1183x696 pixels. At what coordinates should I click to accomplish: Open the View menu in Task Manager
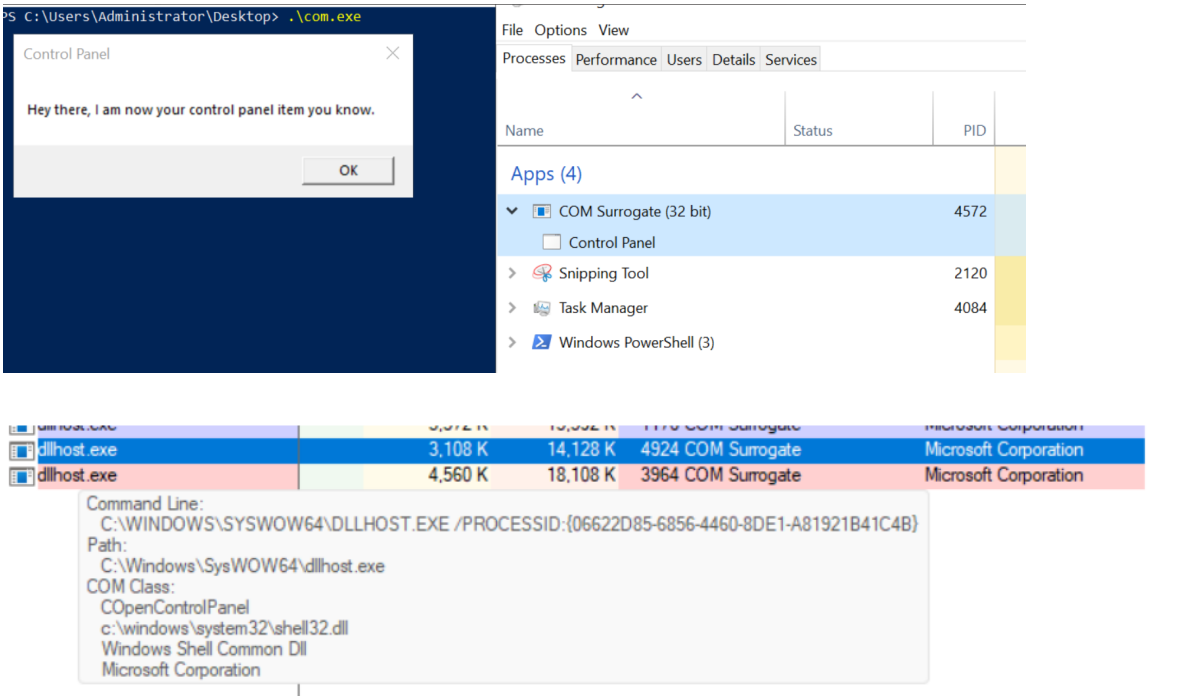coord(614,30)
